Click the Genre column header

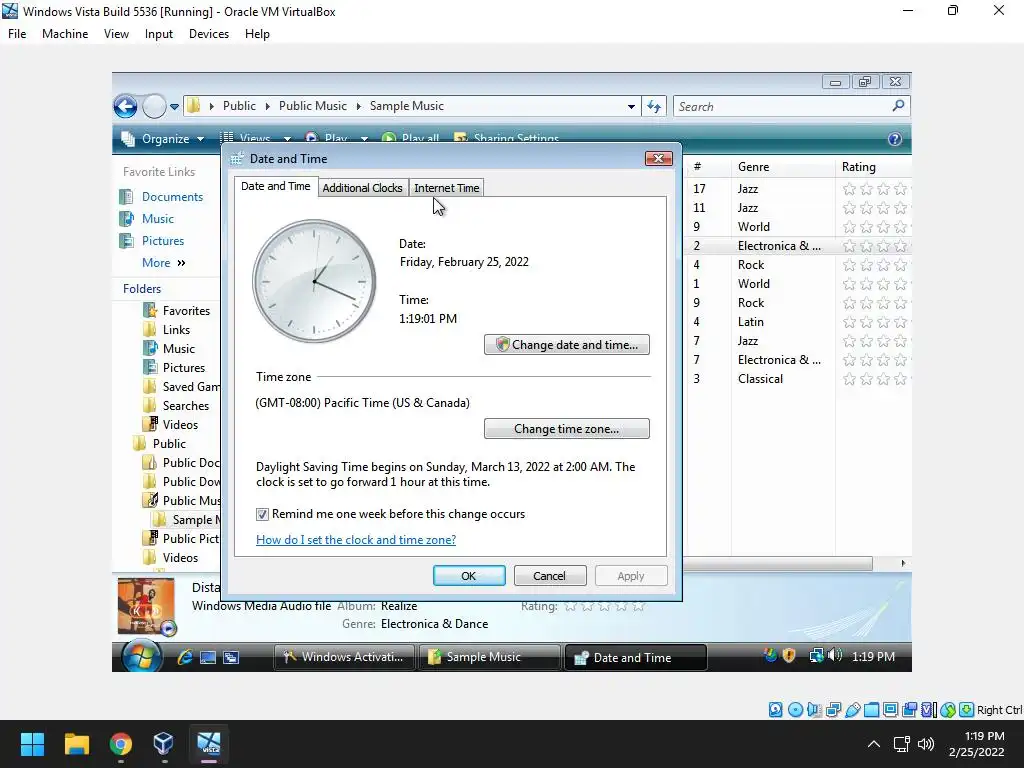tap(782, 167)
